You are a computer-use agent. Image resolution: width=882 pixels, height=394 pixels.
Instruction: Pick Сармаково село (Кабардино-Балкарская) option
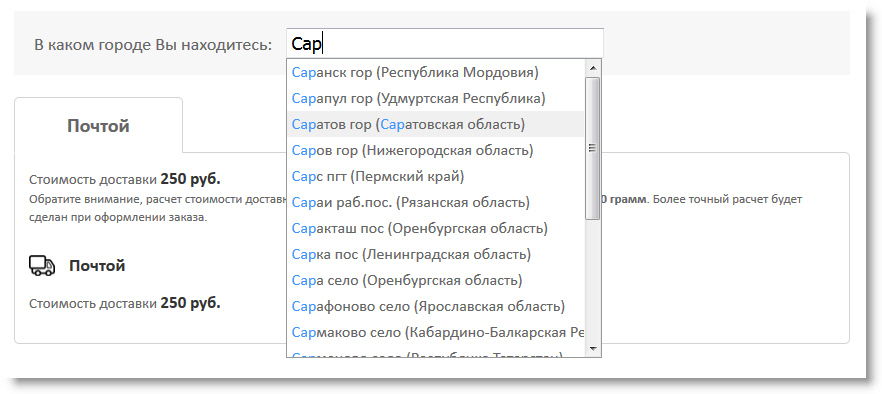pos(436,332)
